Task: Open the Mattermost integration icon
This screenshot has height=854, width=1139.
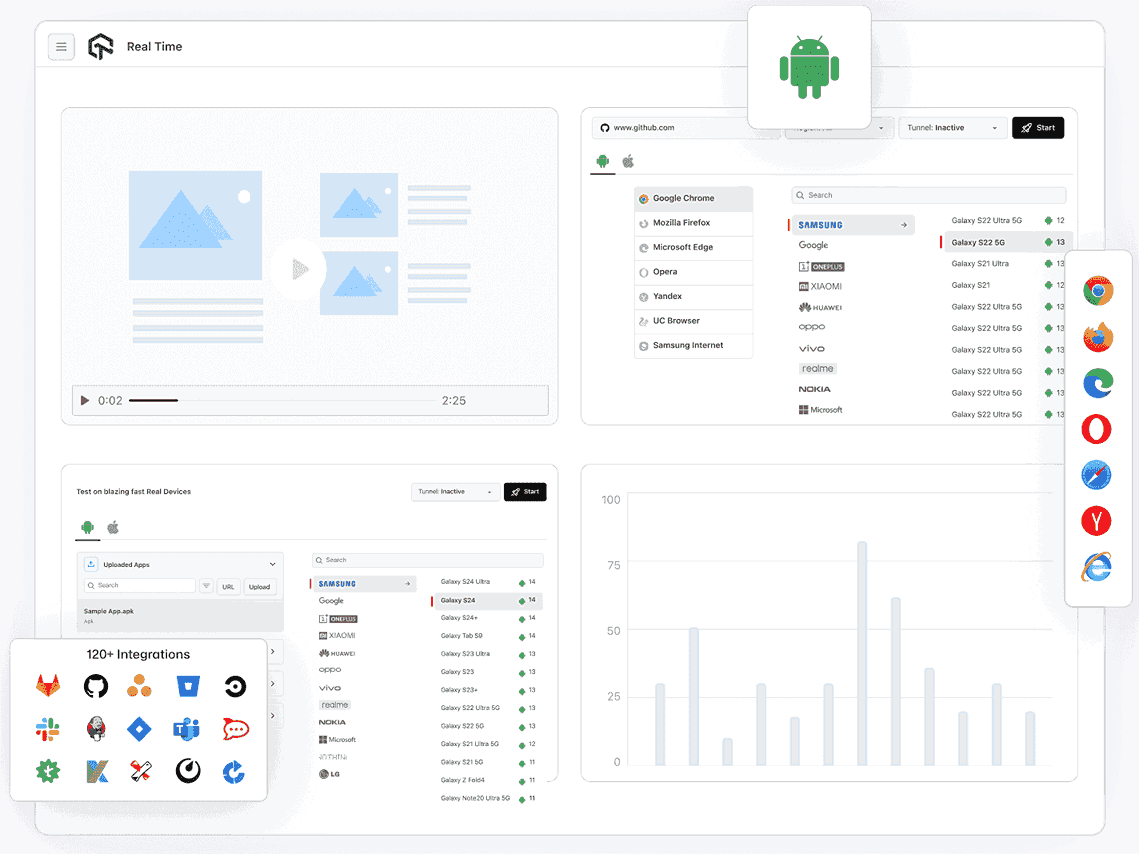Action: [188, 771]
